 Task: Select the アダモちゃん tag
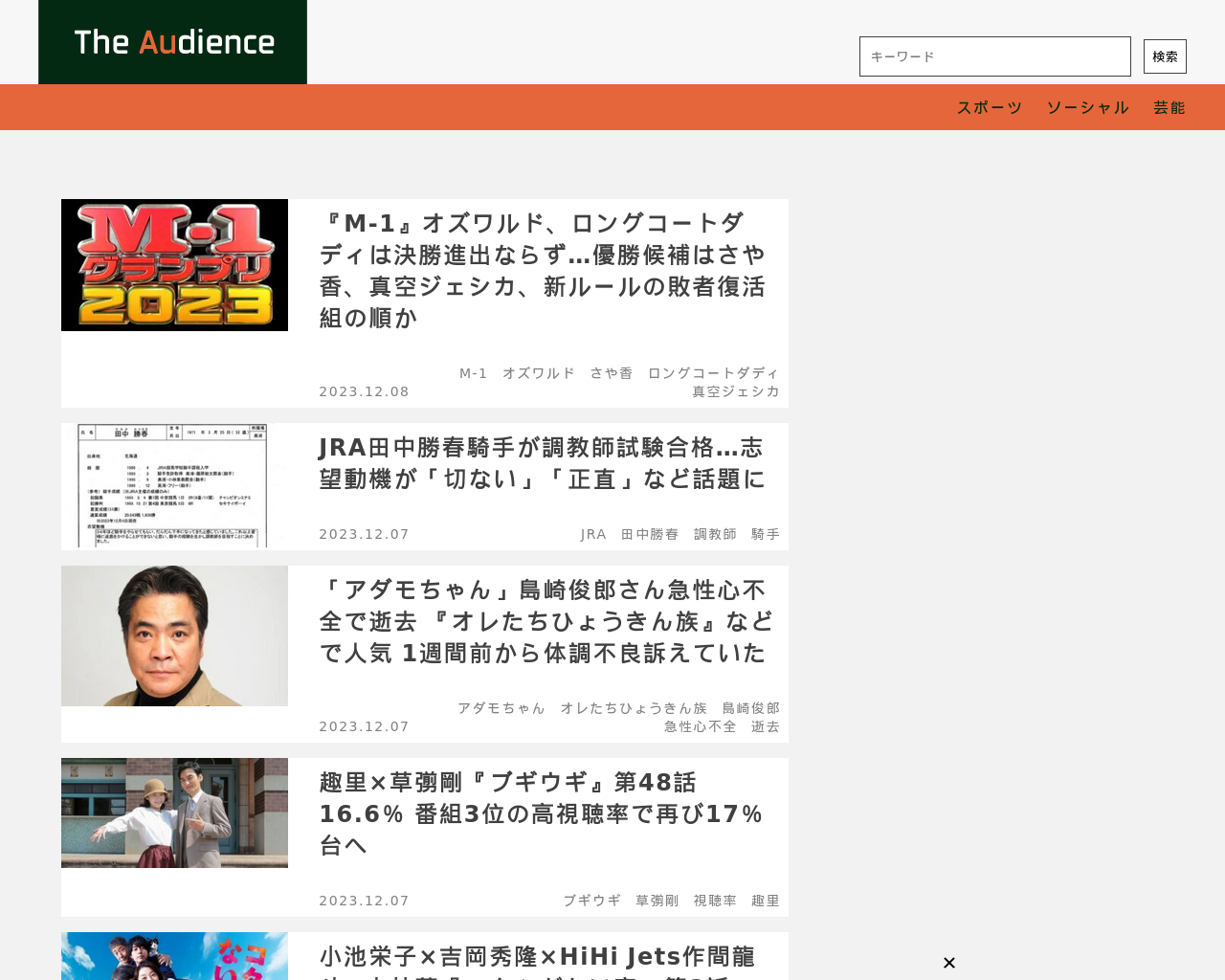tap(501, 708)
